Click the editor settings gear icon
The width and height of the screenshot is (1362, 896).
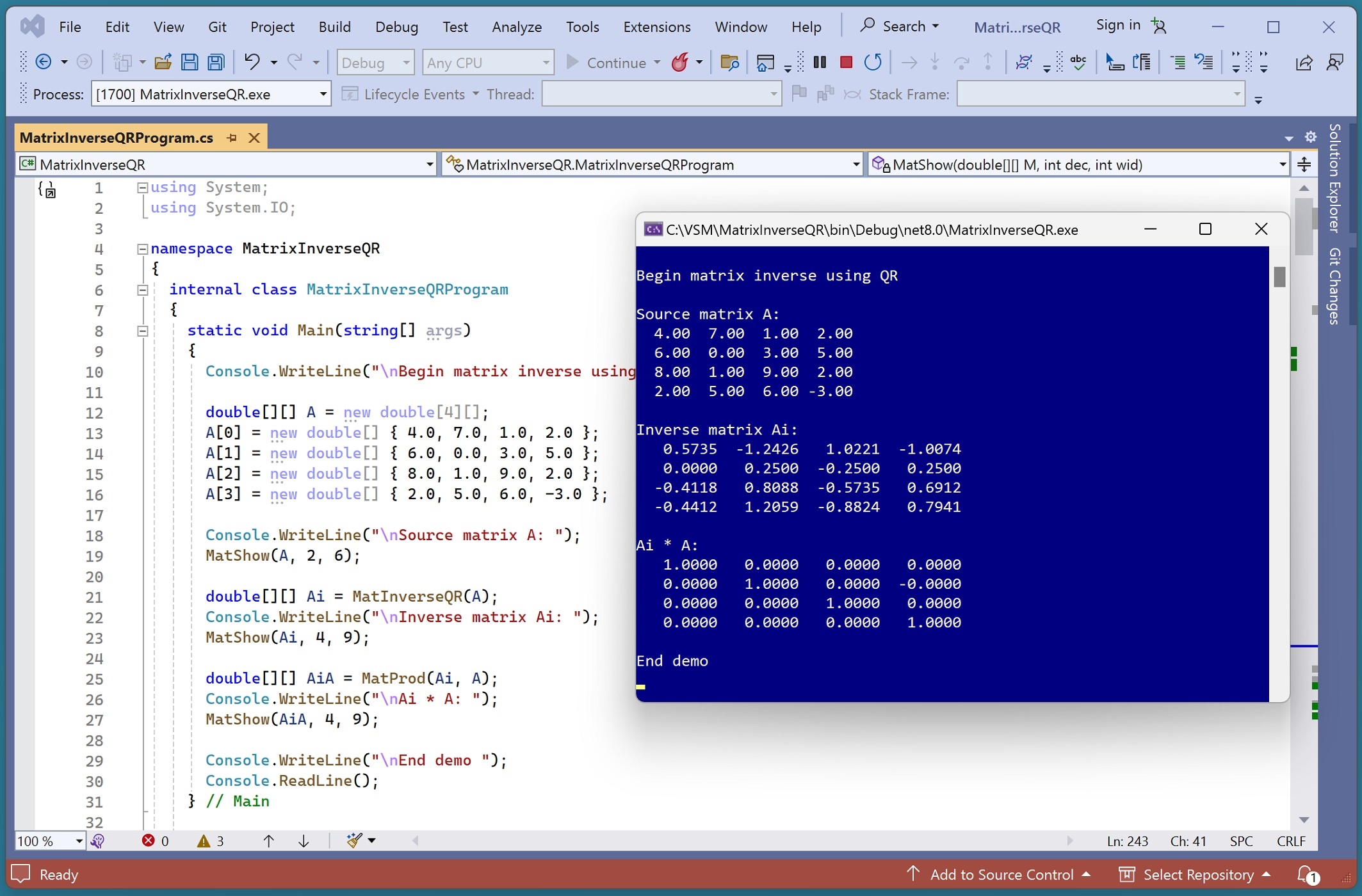[1311, 137]
